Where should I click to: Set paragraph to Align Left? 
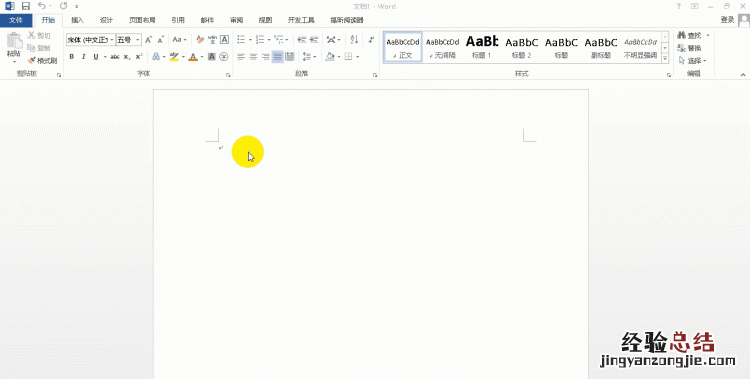pos(241,56)
